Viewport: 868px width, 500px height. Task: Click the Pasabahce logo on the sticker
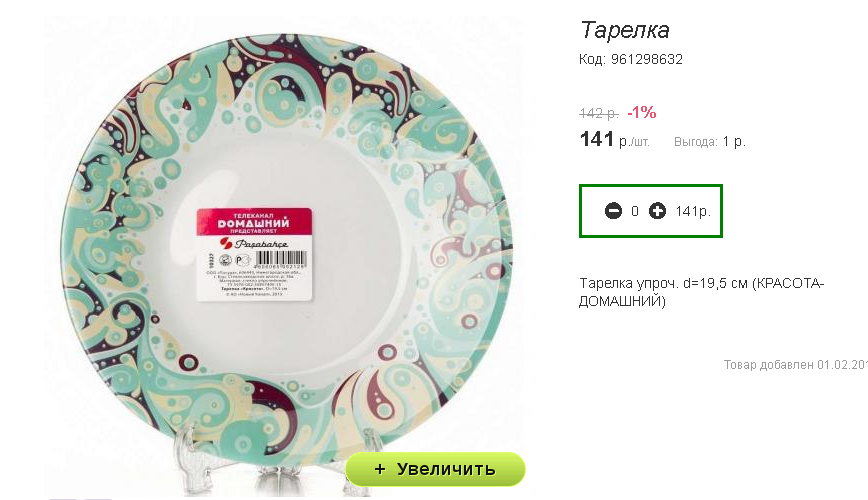pos(254,243)
